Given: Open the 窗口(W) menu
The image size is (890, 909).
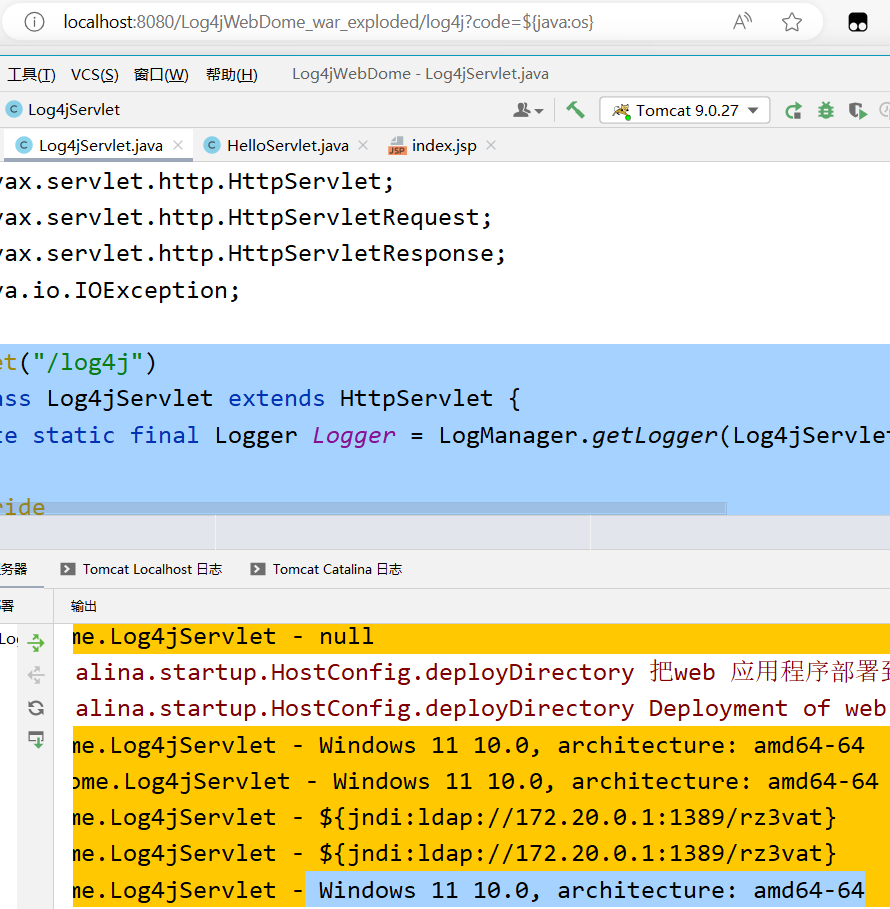Looking at the screenshot, I should point(161,75).
